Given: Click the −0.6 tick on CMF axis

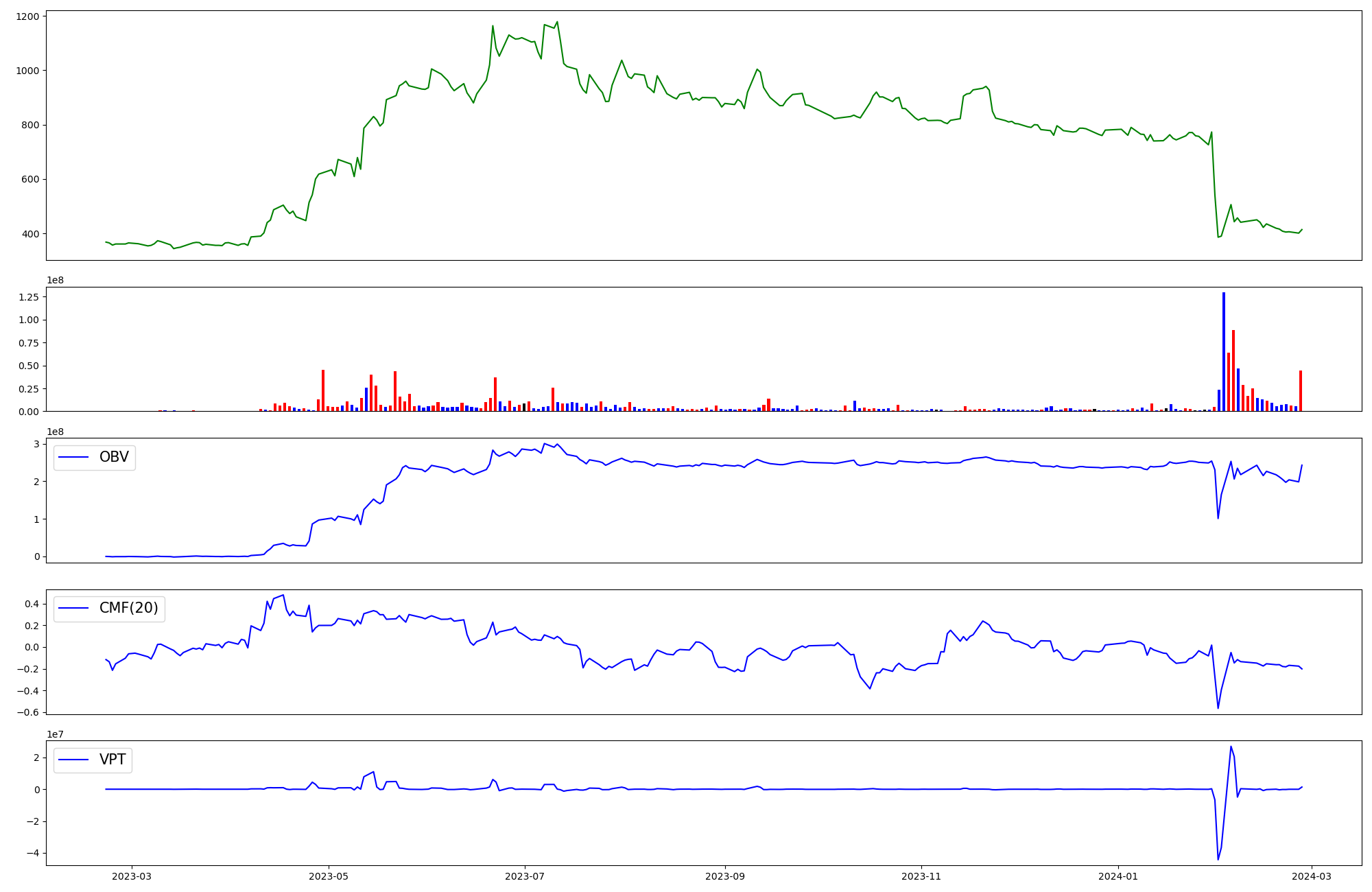Looking at the screenshot, I should 29,712.
